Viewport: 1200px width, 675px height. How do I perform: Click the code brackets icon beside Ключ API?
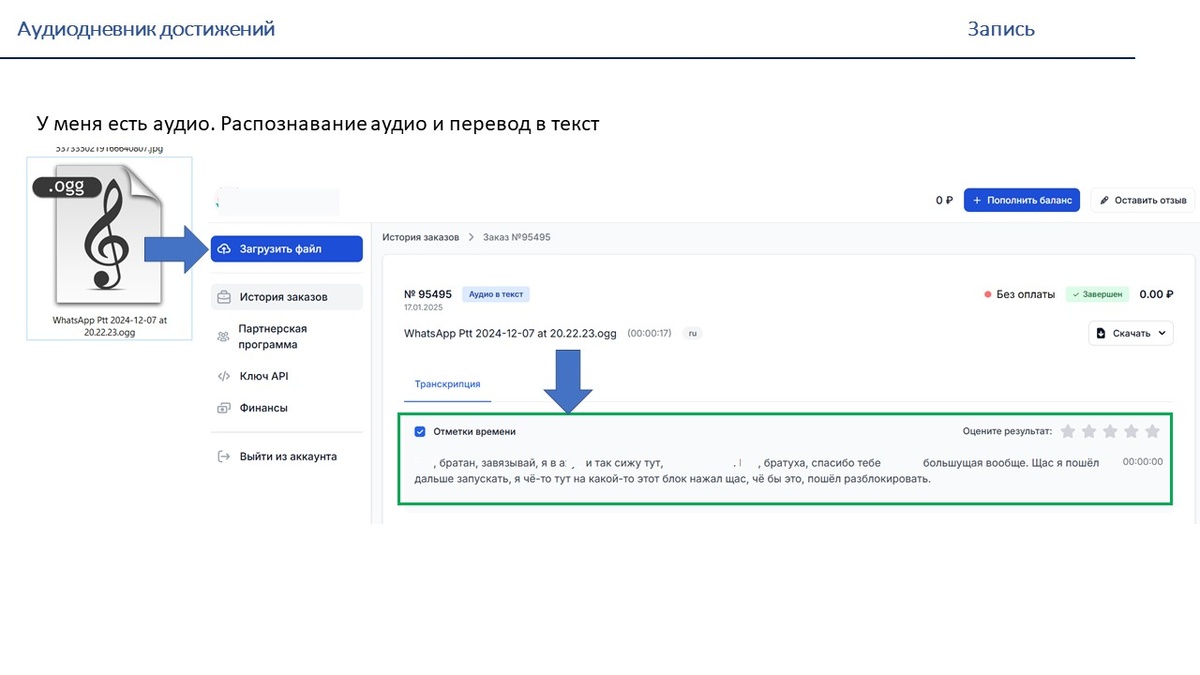[x=224, y=376]
